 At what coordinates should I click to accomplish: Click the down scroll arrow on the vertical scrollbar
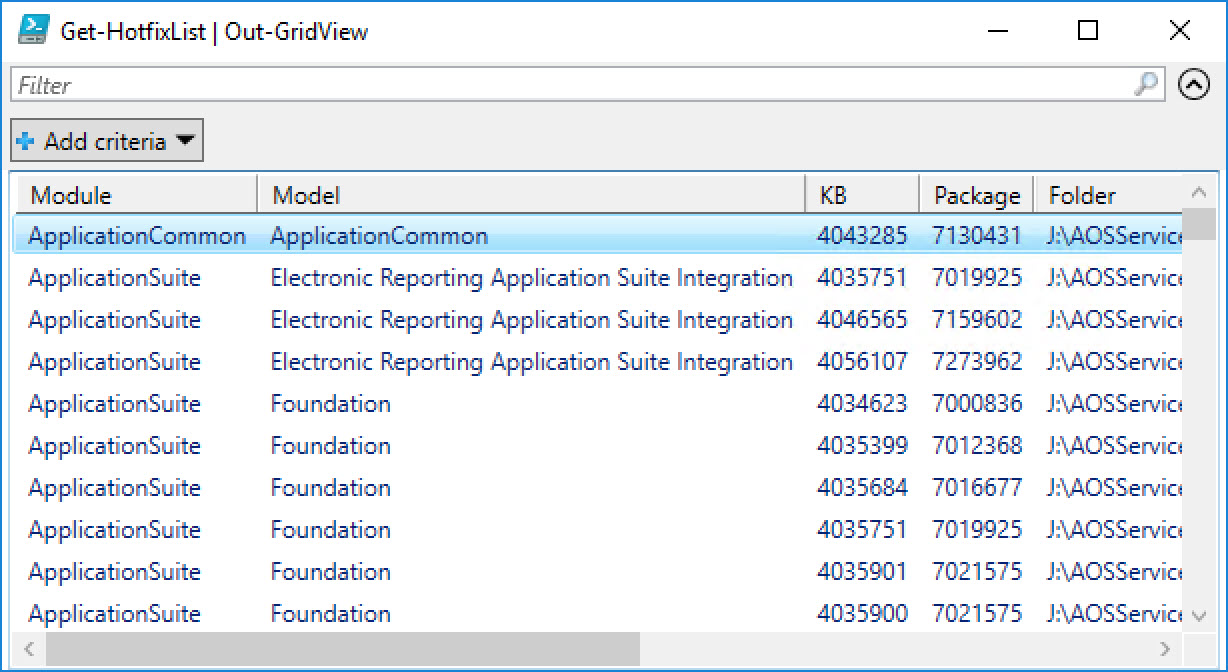pos(1198,617)
